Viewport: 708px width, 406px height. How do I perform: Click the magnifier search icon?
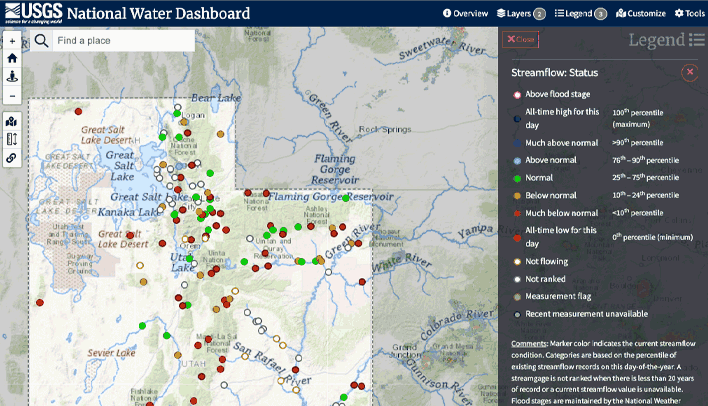click(42, 41)
